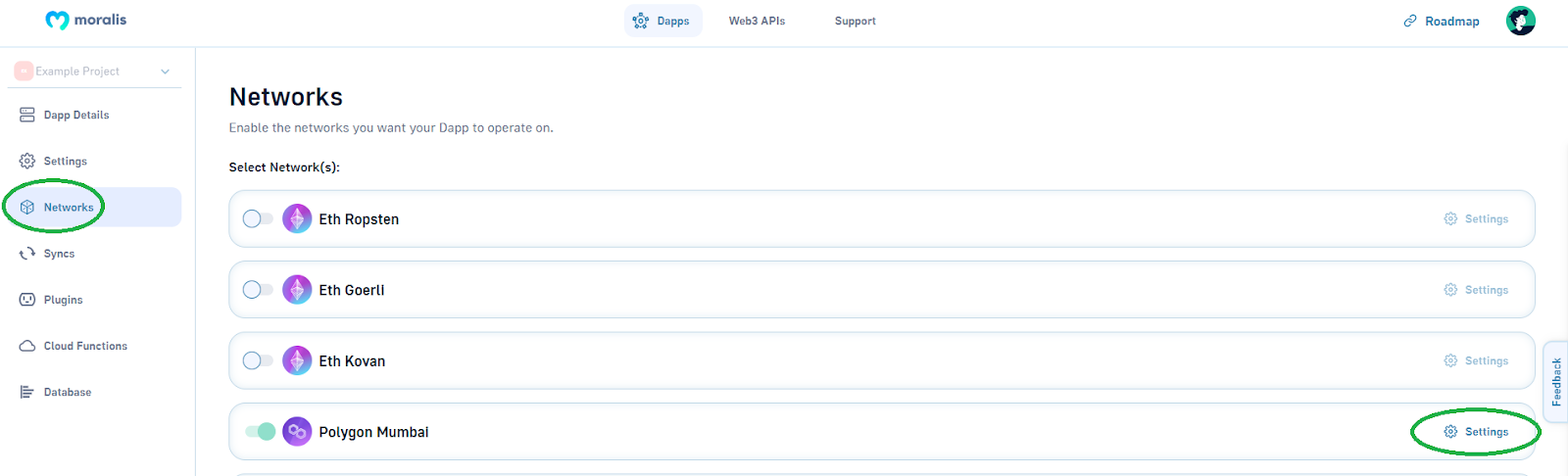Click the Polygon Mumbai network name
The width and height of the screenshot is (1568, 476).
[373, 432]
